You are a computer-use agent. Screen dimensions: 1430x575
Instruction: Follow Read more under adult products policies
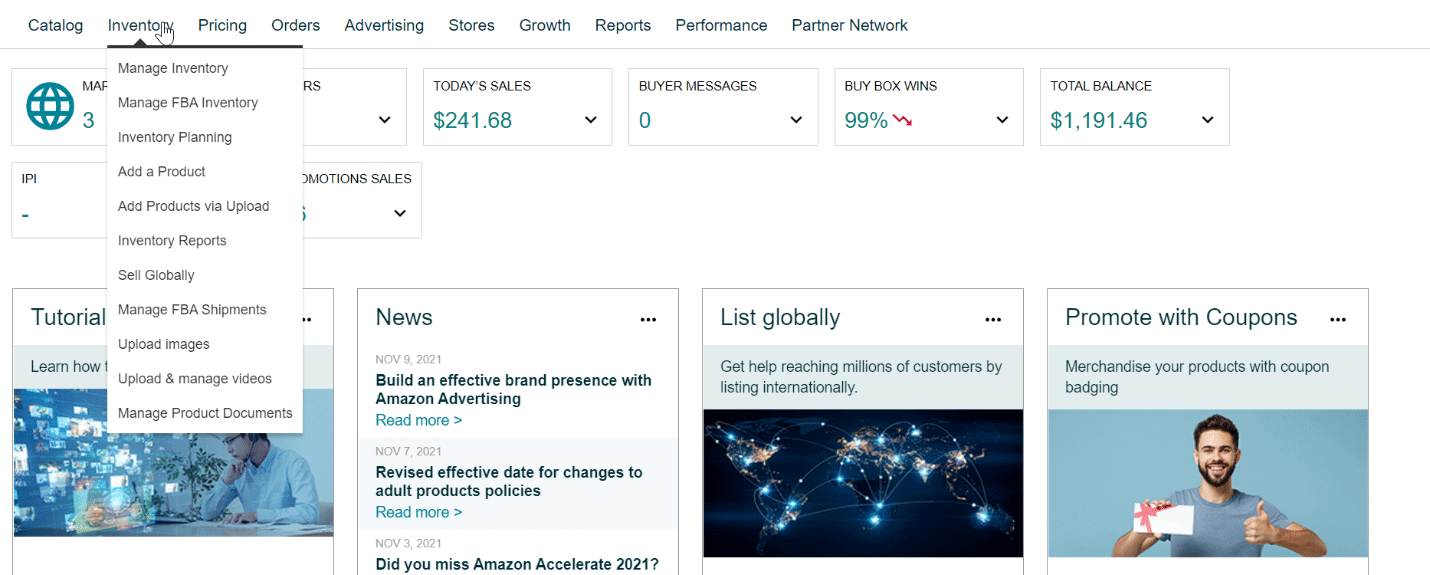pyautogui.click(x=419, y=512)
